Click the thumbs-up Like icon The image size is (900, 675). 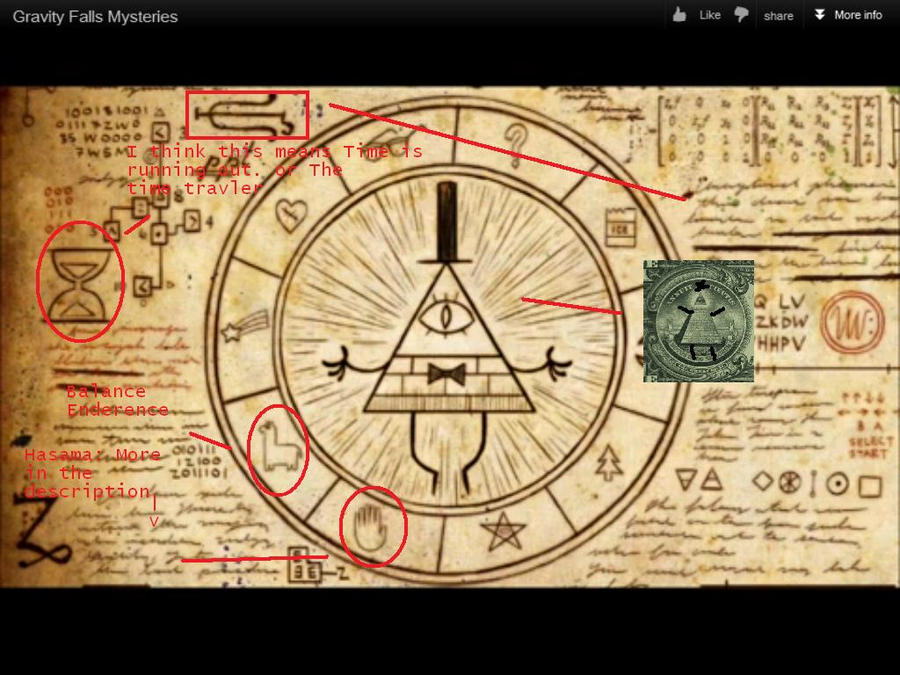pos(679,15)
